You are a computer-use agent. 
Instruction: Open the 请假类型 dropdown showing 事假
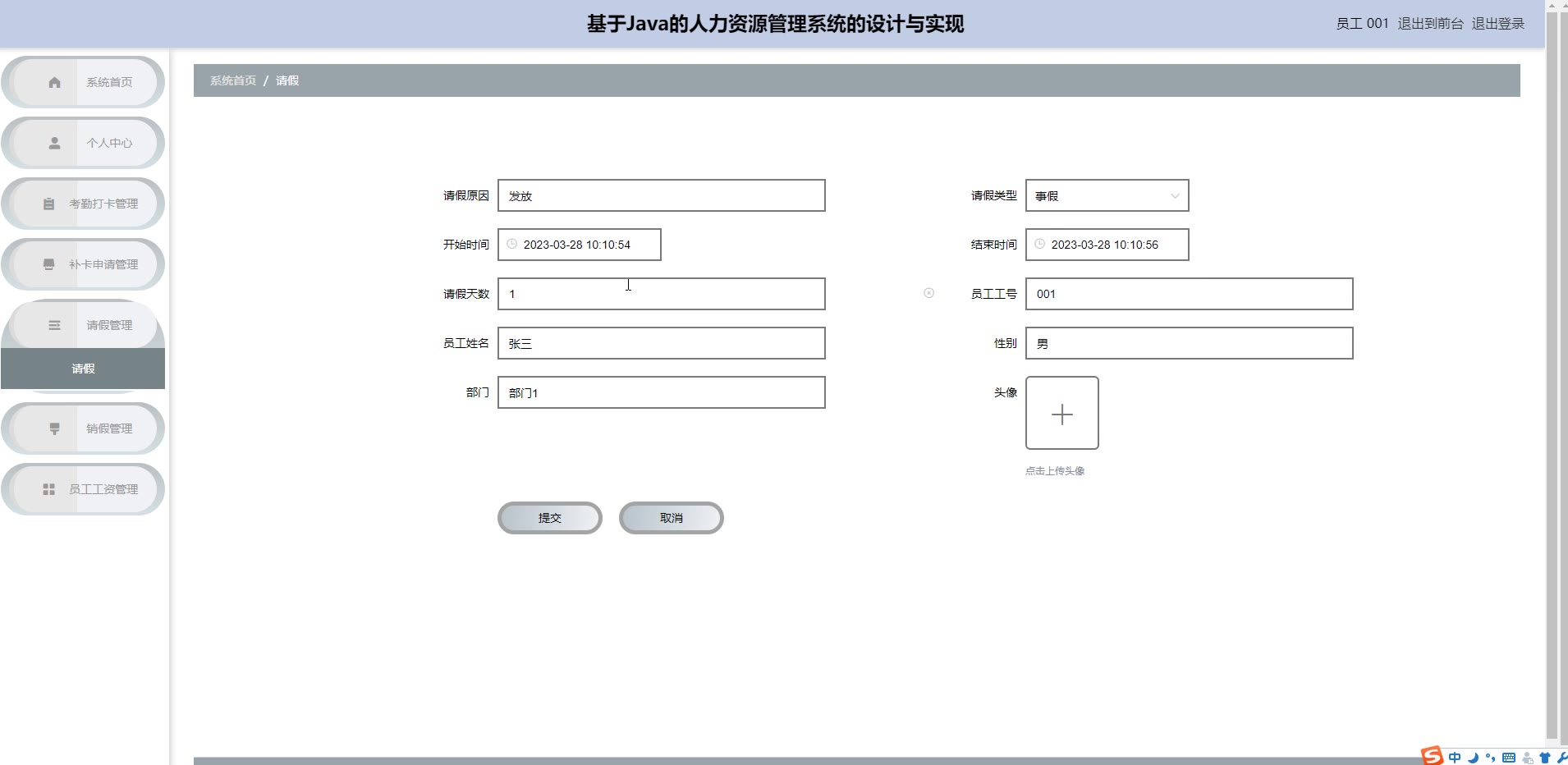(1107, 195)
